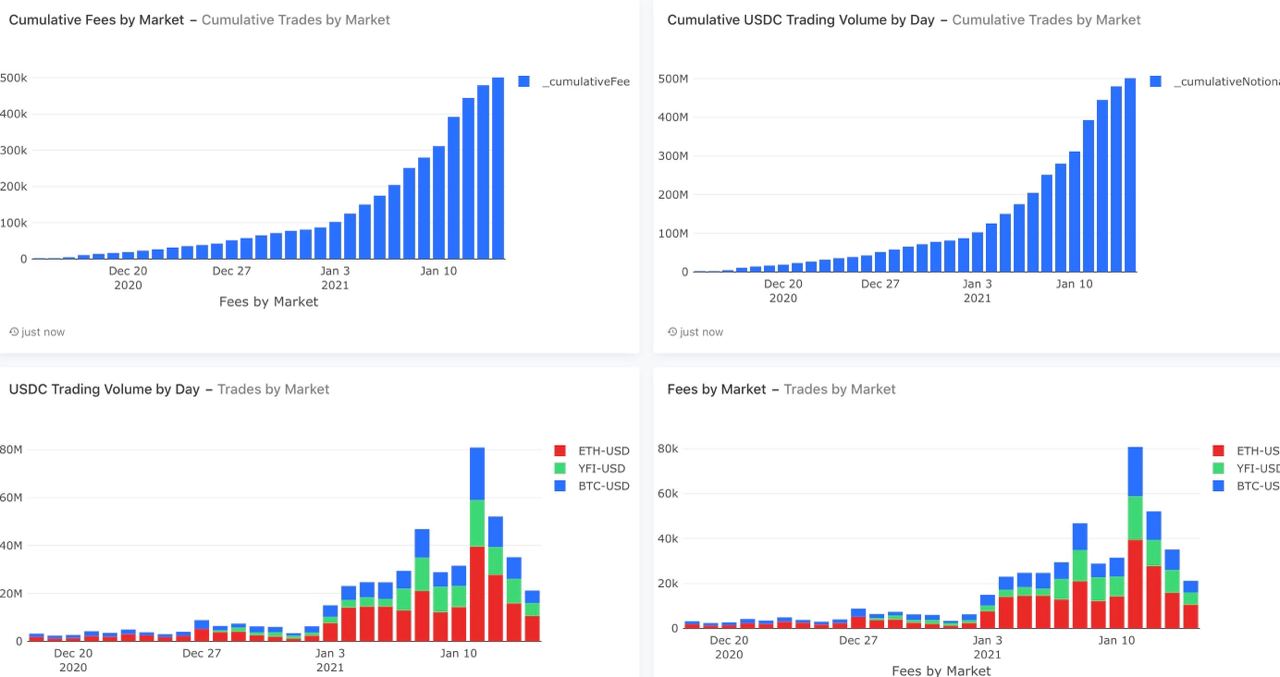Open the Cumulative Fees by Market widget title
This screenshot has height=677, width=1280.
97,20
